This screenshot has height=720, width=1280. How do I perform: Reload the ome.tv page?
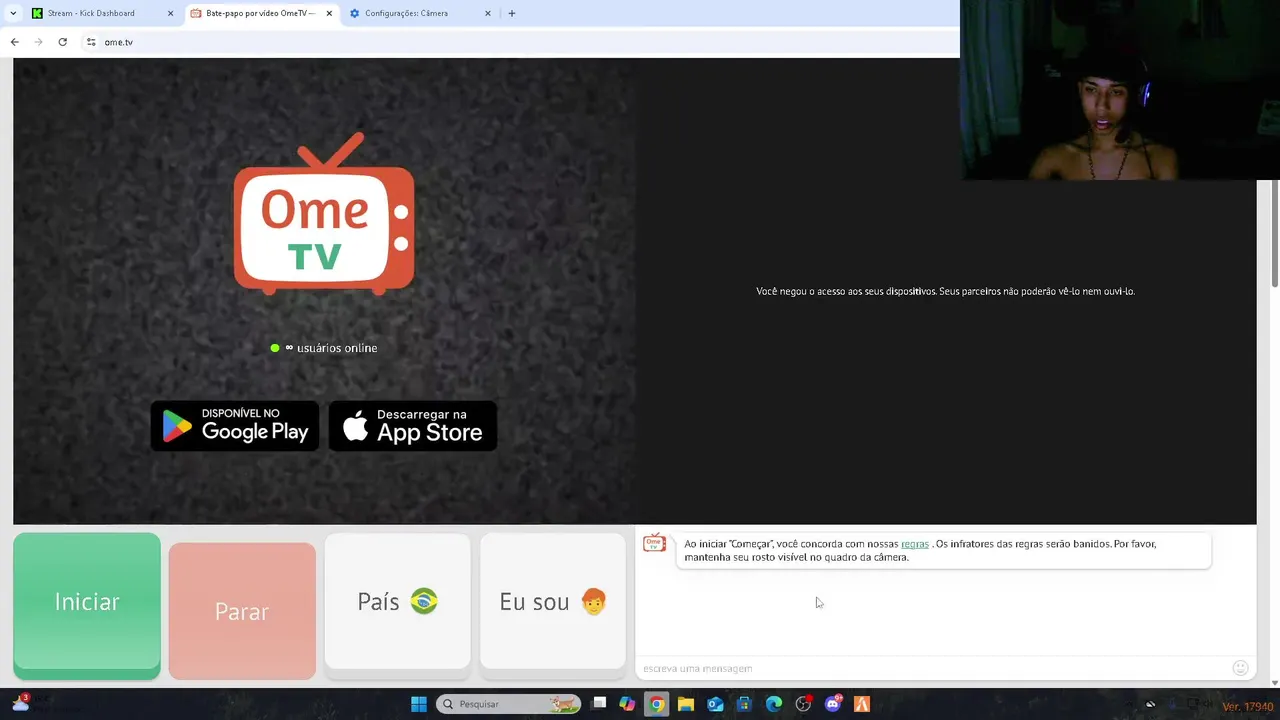pos(62,42)
